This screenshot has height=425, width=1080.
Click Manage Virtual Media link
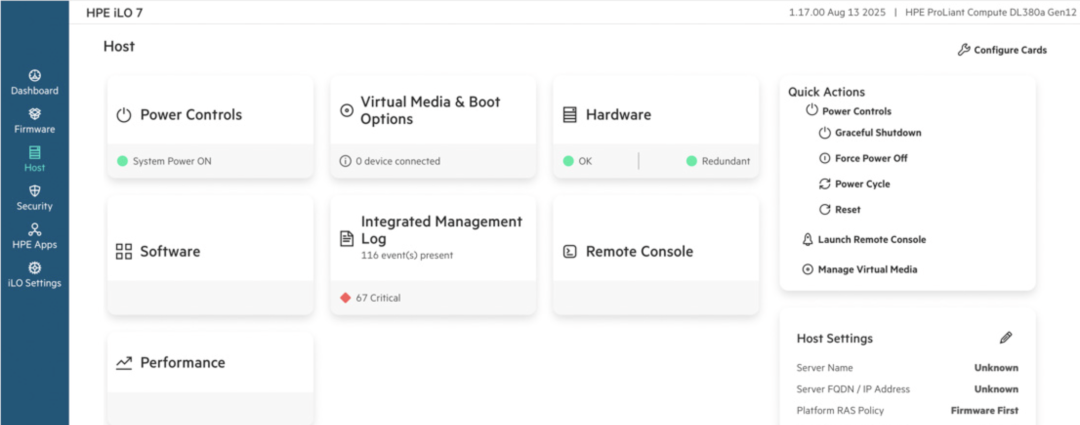pyautogui.click(x=860, y=269)
